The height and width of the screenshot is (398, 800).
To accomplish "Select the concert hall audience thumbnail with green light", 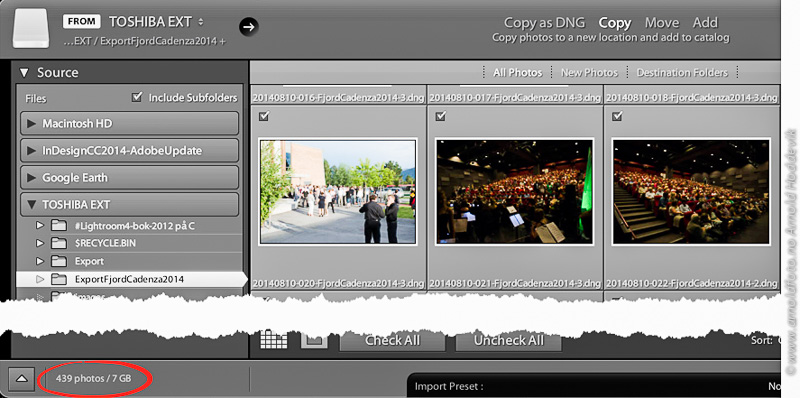I will pyautogui.click(x=514, y=191).
